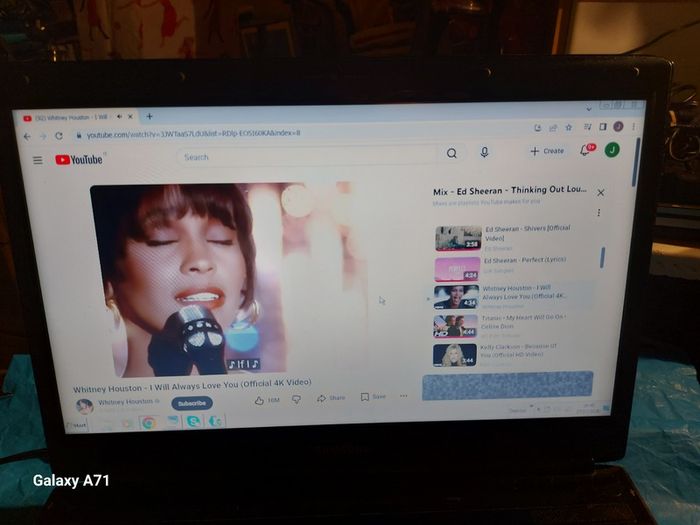Expand the tab search chevron
This screenshot has width=700, height=525.
click(589, 108)
